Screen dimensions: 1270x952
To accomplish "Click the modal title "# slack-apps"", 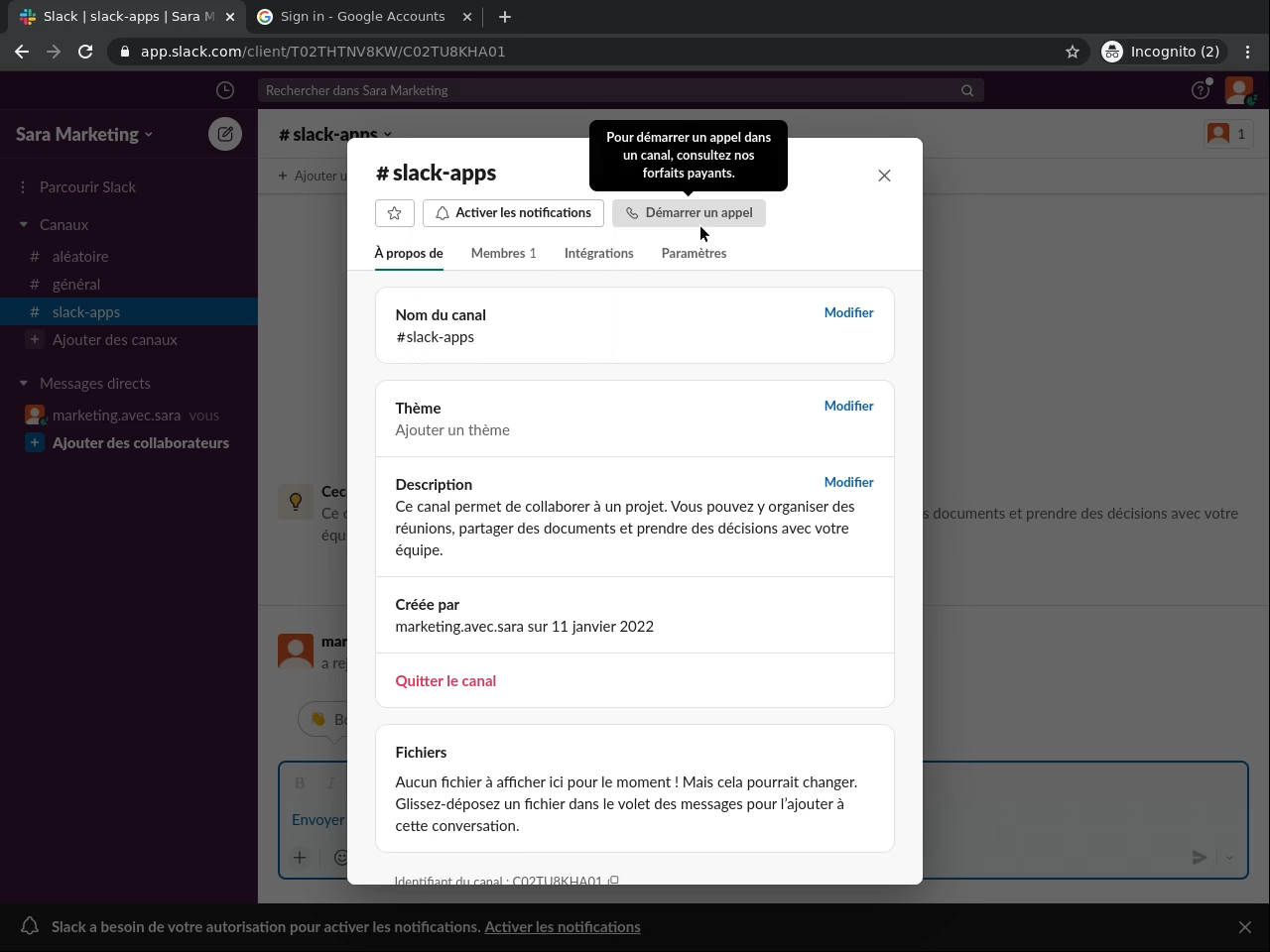I will pyautogui.click(x=437, y=173).
